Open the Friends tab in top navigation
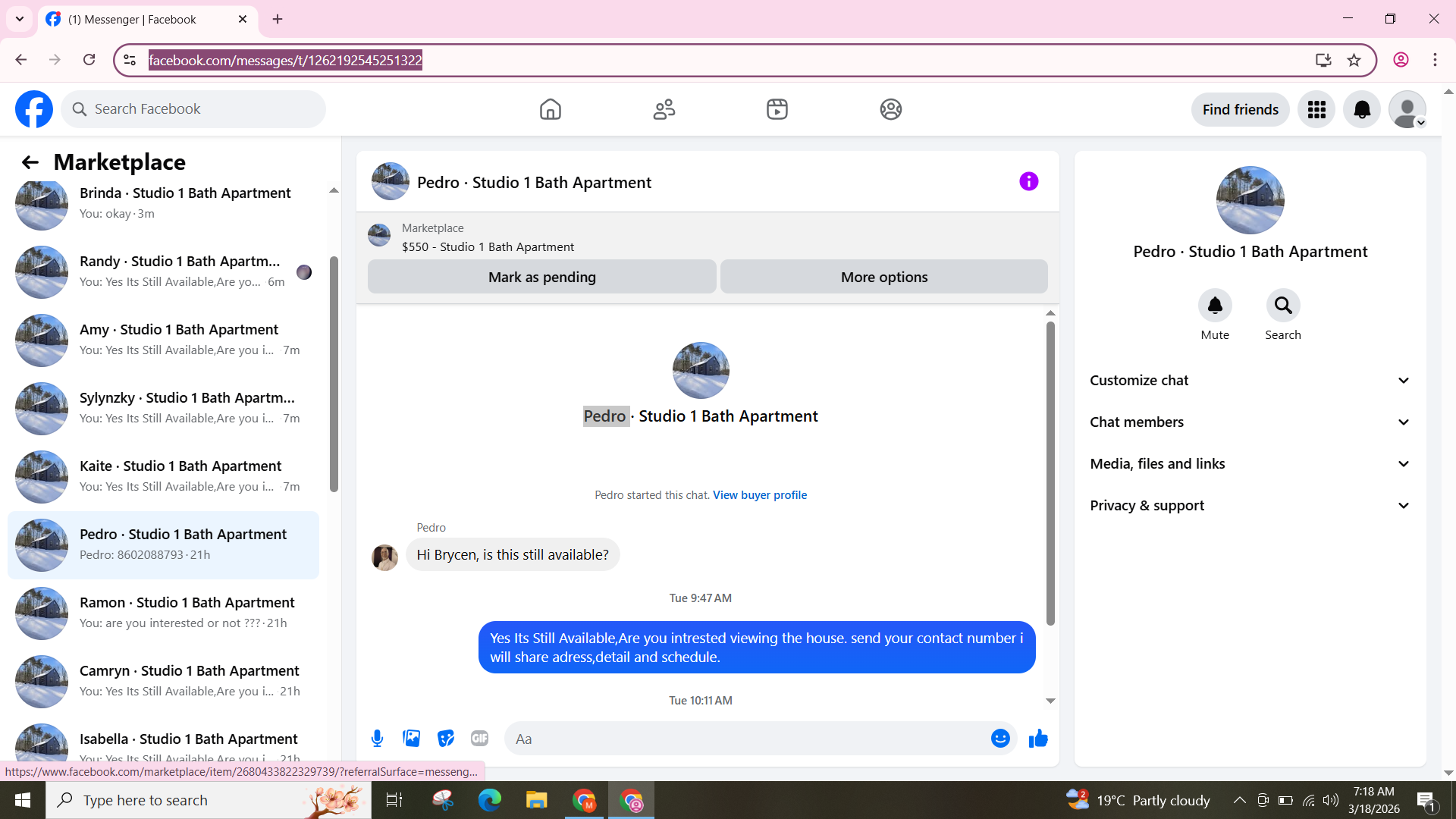Image resolution: width=1456 pixels, height=819 pixels. (x=664, y=110)
